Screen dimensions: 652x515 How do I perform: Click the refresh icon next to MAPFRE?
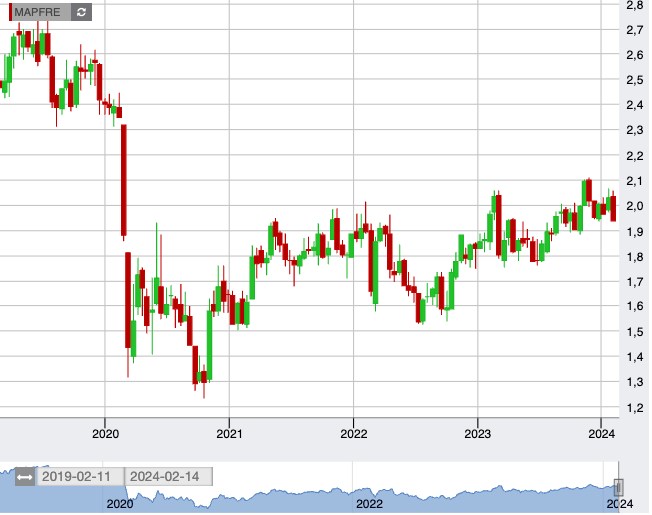coord(81,12)
